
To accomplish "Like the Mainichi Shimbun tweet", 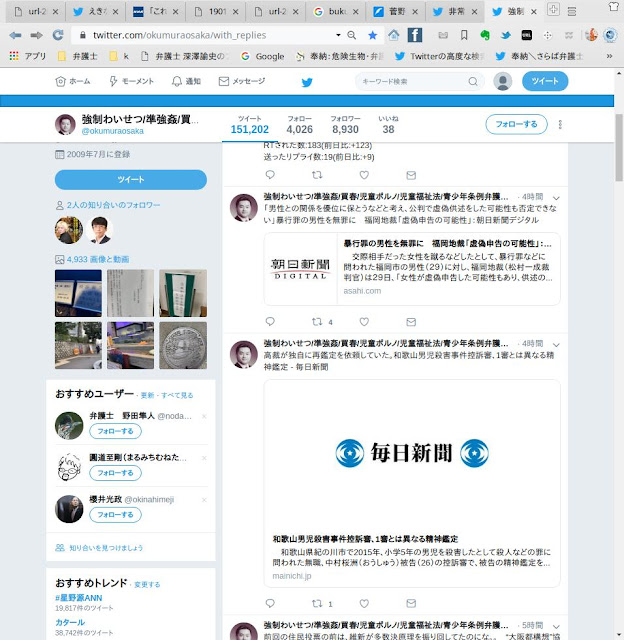I will 364,603.
